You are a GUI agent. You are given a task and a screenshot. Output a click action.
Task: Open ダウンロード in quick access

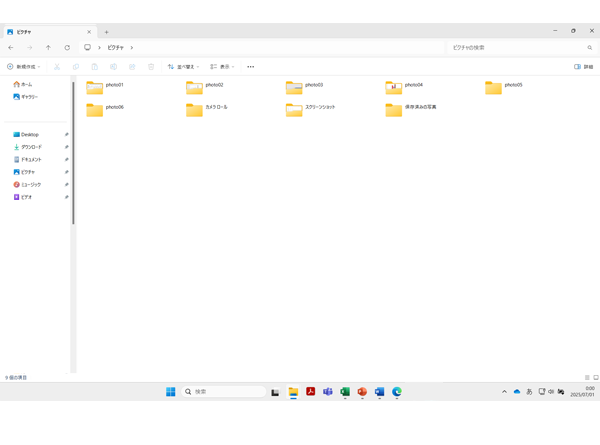pyautogui.click(x=30, y=147)
